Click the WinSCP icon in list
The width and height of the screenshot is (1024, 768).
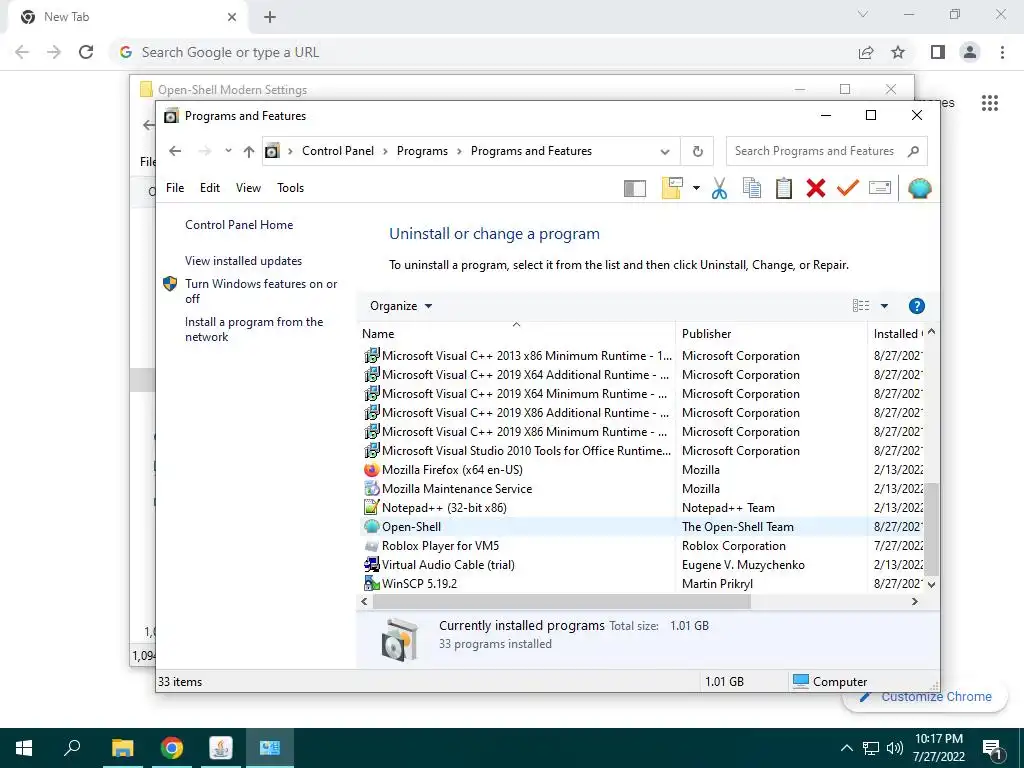(x=372, y=583)
